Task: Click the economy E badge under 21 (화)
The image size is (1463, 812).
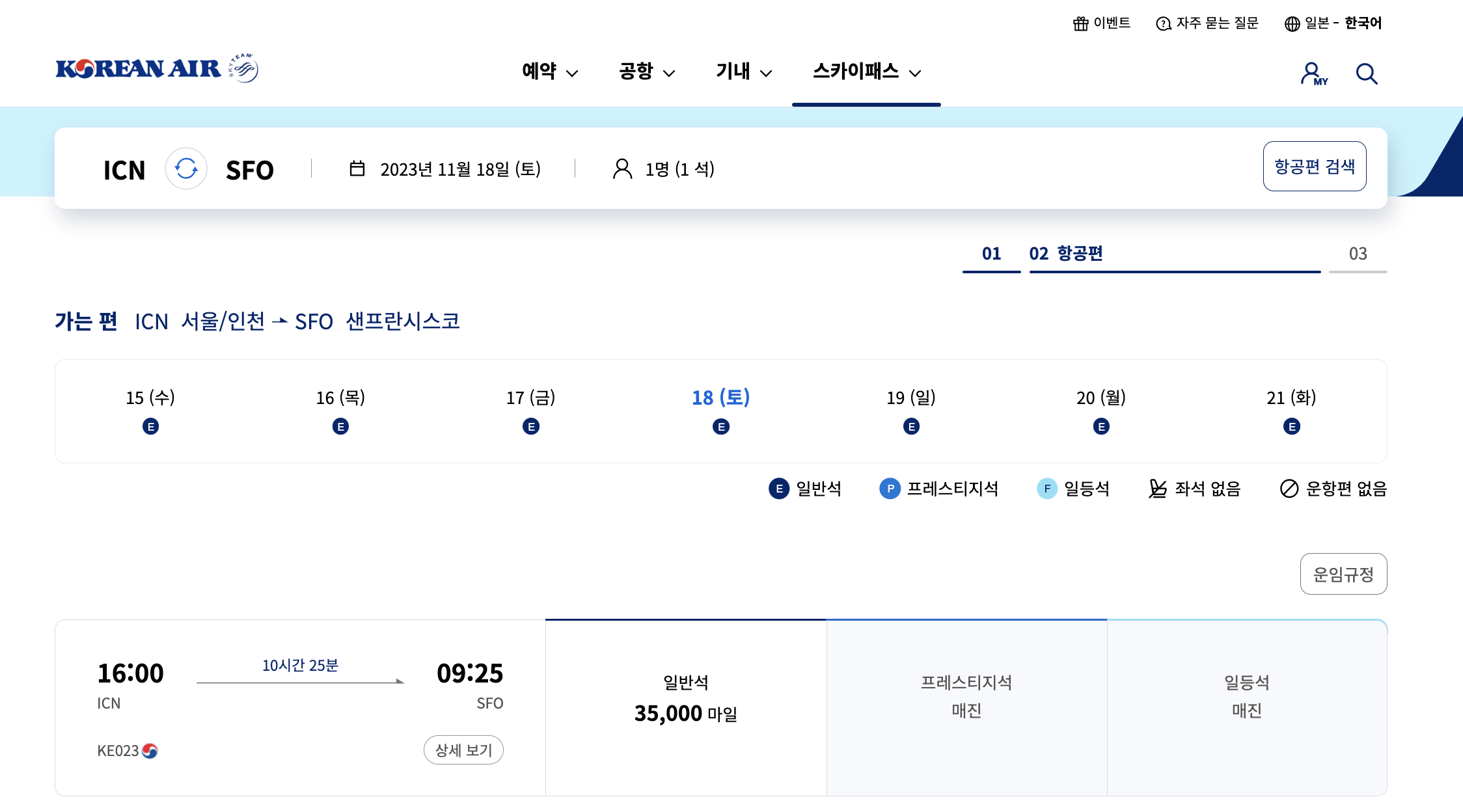Action: 1292,427
